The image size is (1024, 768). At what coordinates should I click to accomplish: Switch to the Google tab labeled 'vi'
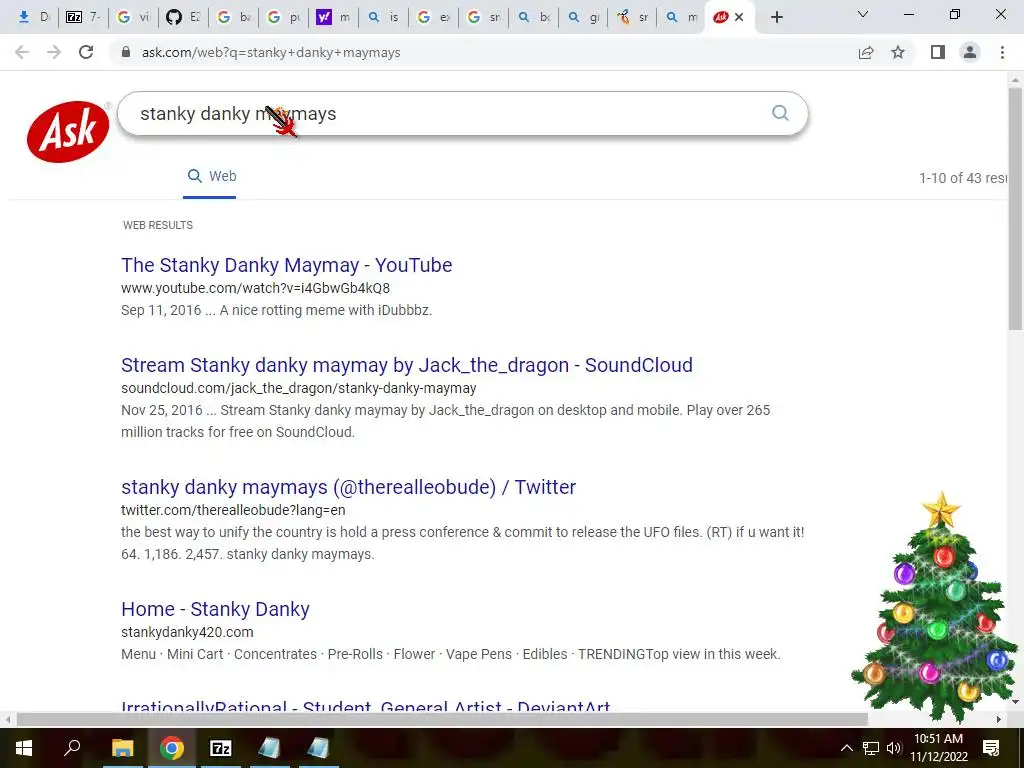(x=133, y=18)
